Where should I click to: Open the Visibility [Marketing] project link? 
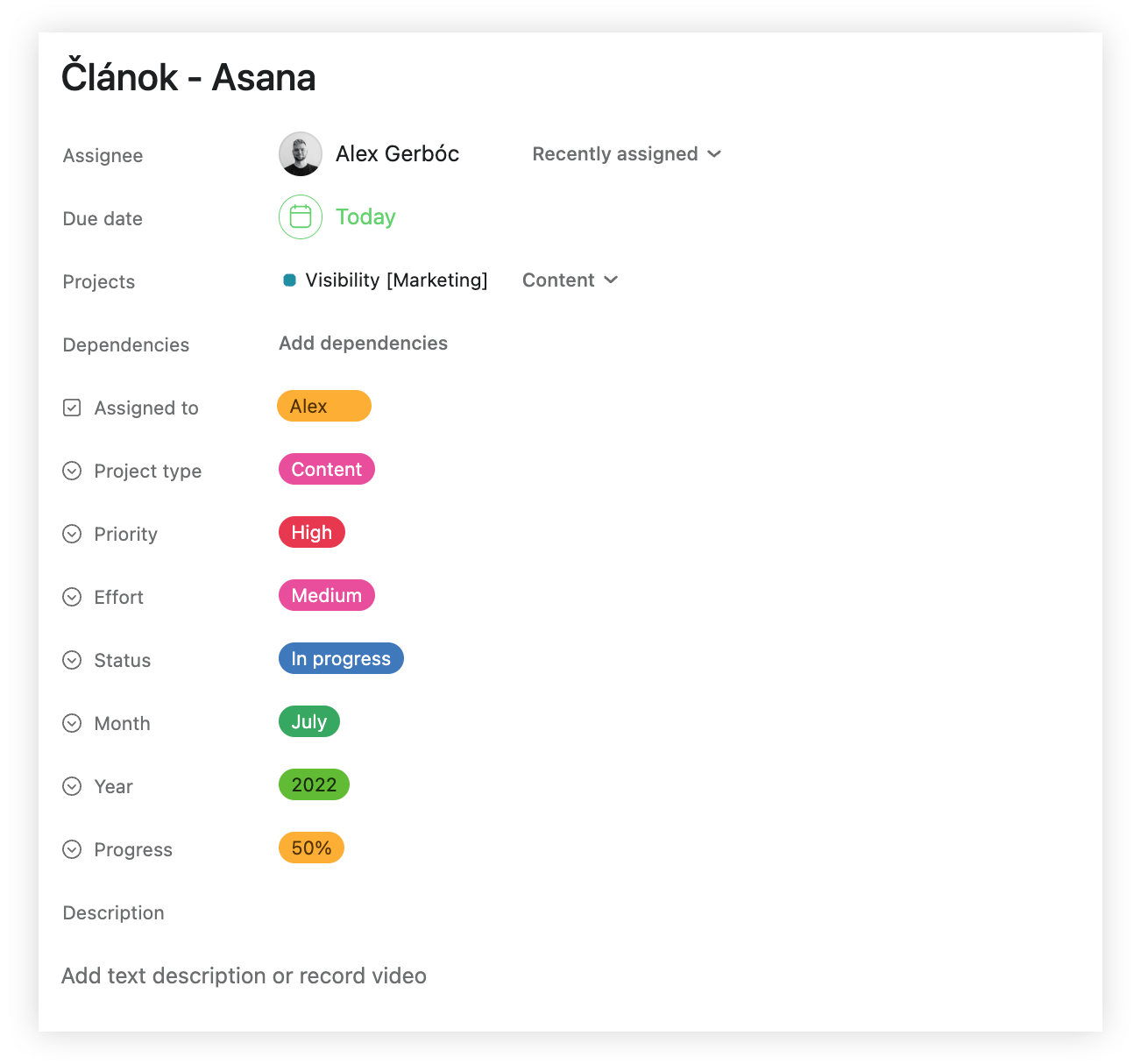[x=396, y=280]
